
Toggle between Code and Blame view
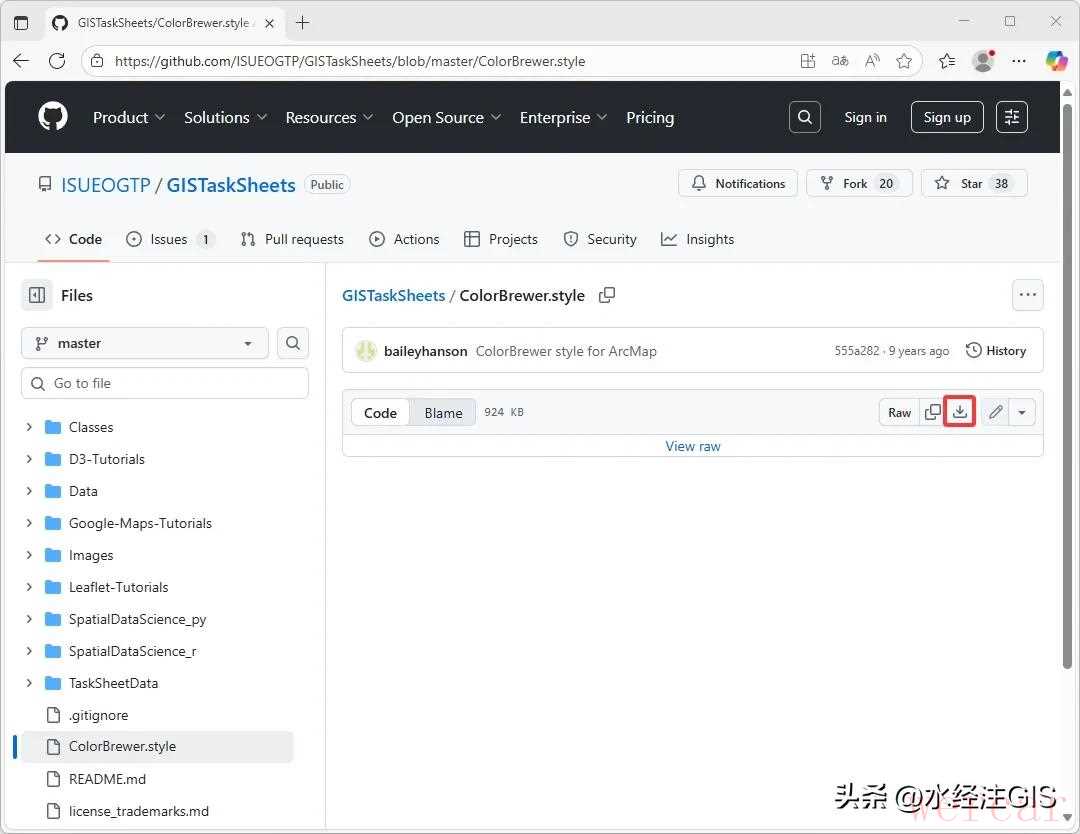coord(443,413)
